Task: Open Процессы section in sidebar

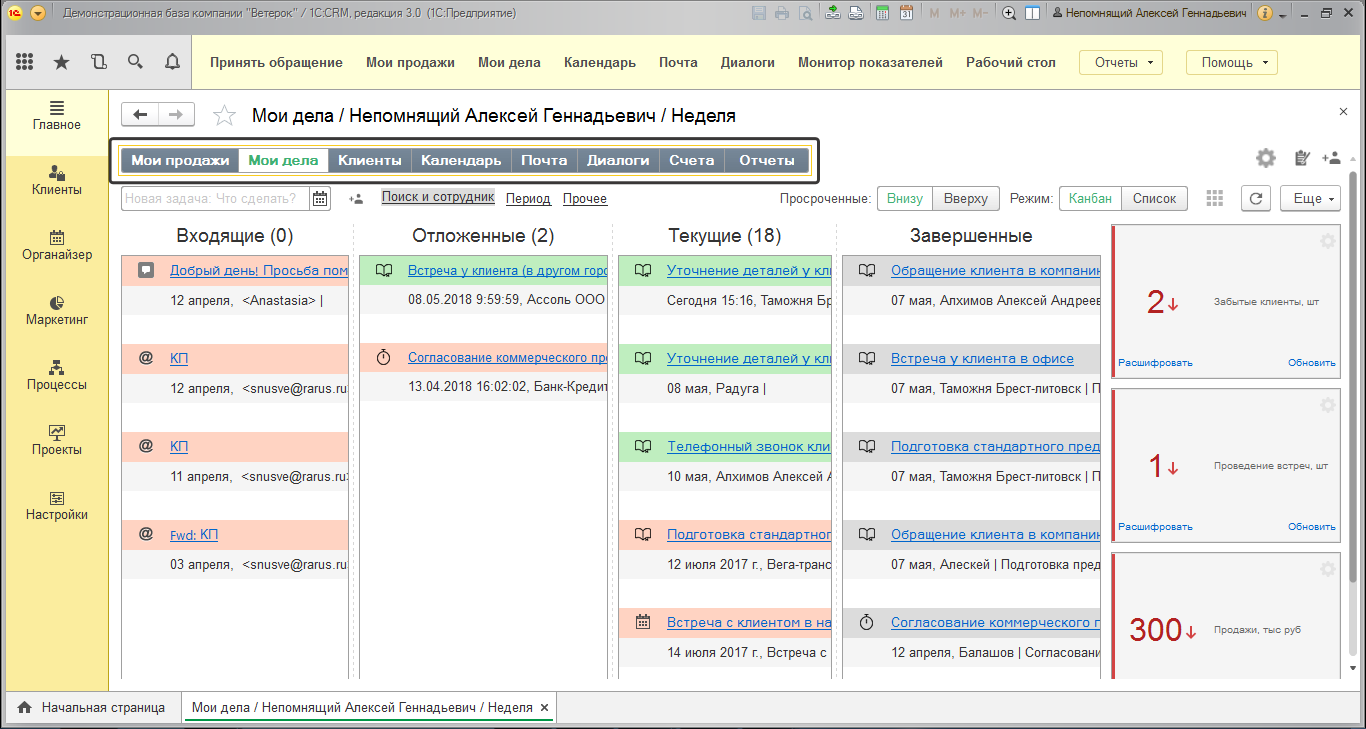Action: click(57, 376)
